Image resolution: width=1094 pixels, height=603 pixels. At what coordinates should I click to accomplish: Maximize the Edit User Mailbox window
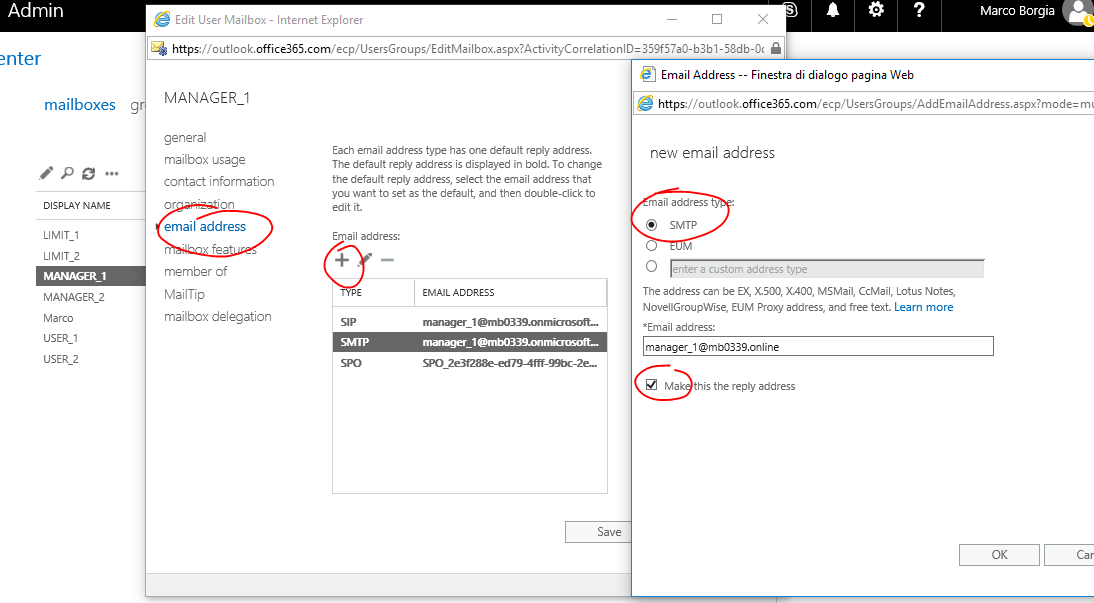coord(717,20)
